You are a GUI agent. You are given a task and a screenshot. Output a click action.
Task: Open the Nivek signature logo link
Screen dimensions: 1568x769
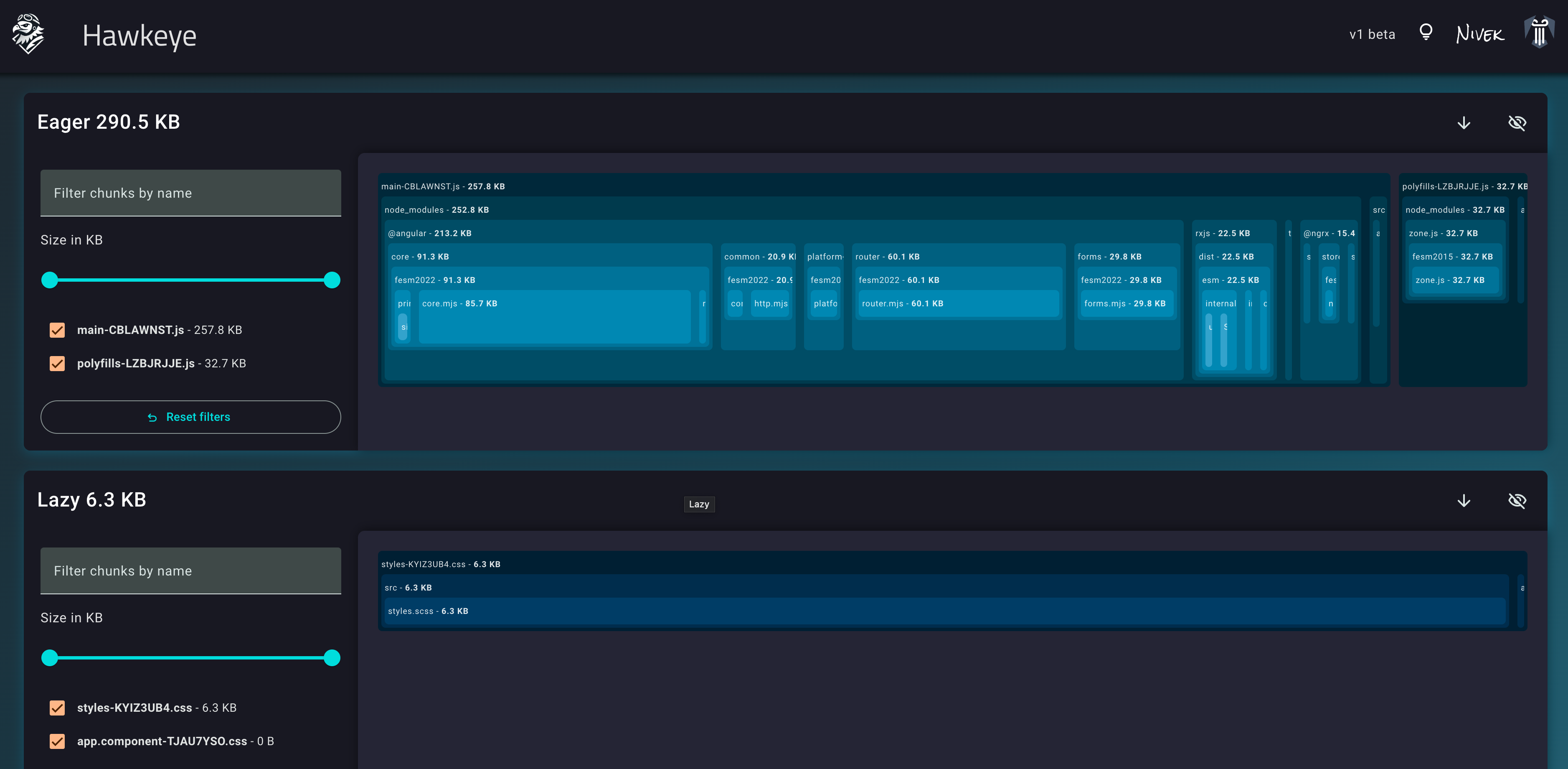[1479, 34]
